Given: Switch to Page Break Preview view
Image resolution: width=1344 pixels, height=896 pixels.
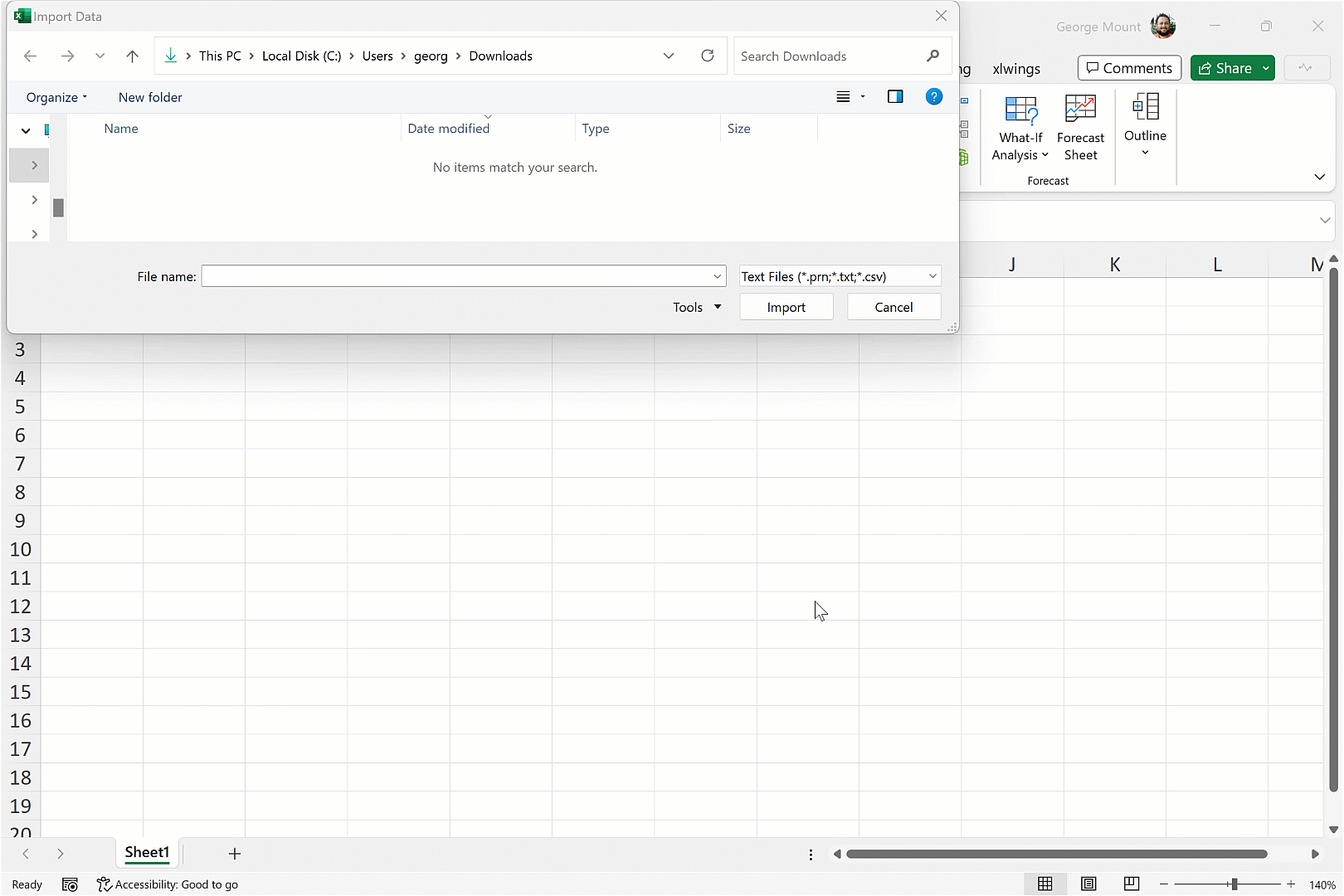Looking at the screenshot, I should click(x=1131, y=884).
